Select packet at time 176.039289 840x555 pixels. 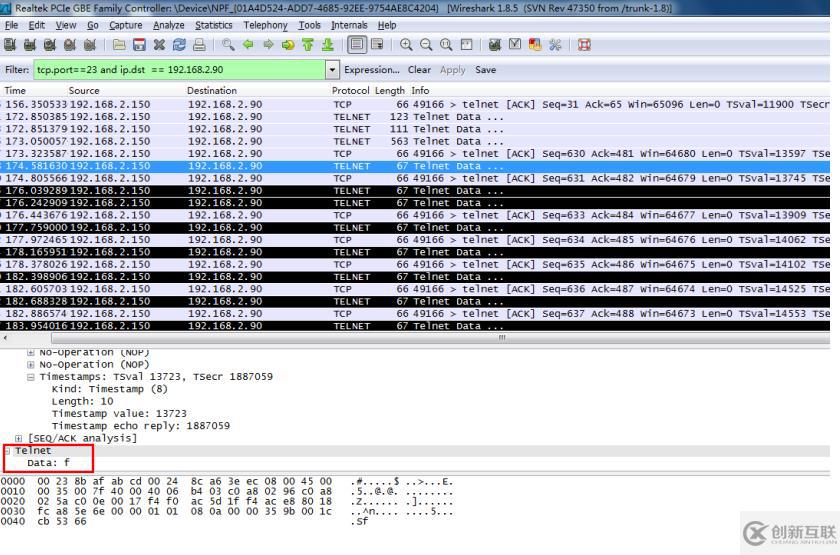415,191
